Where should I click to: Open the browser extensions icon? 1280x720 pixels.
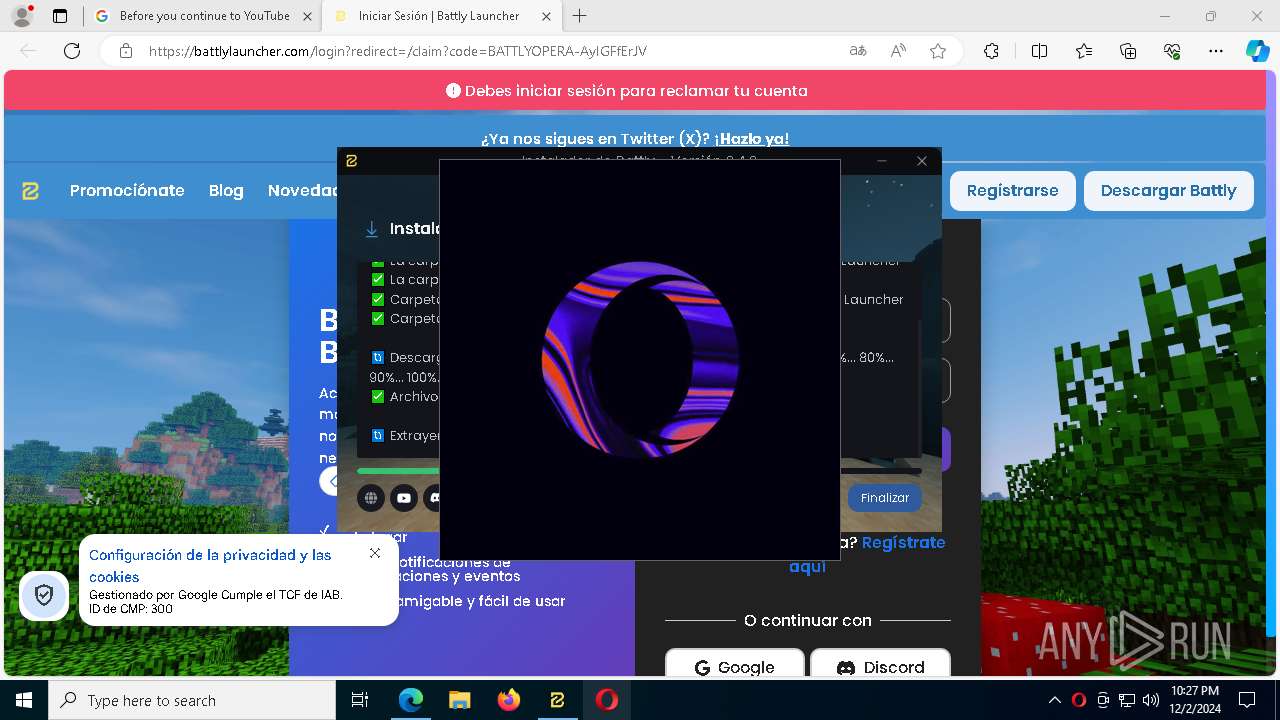pos(991,51)
